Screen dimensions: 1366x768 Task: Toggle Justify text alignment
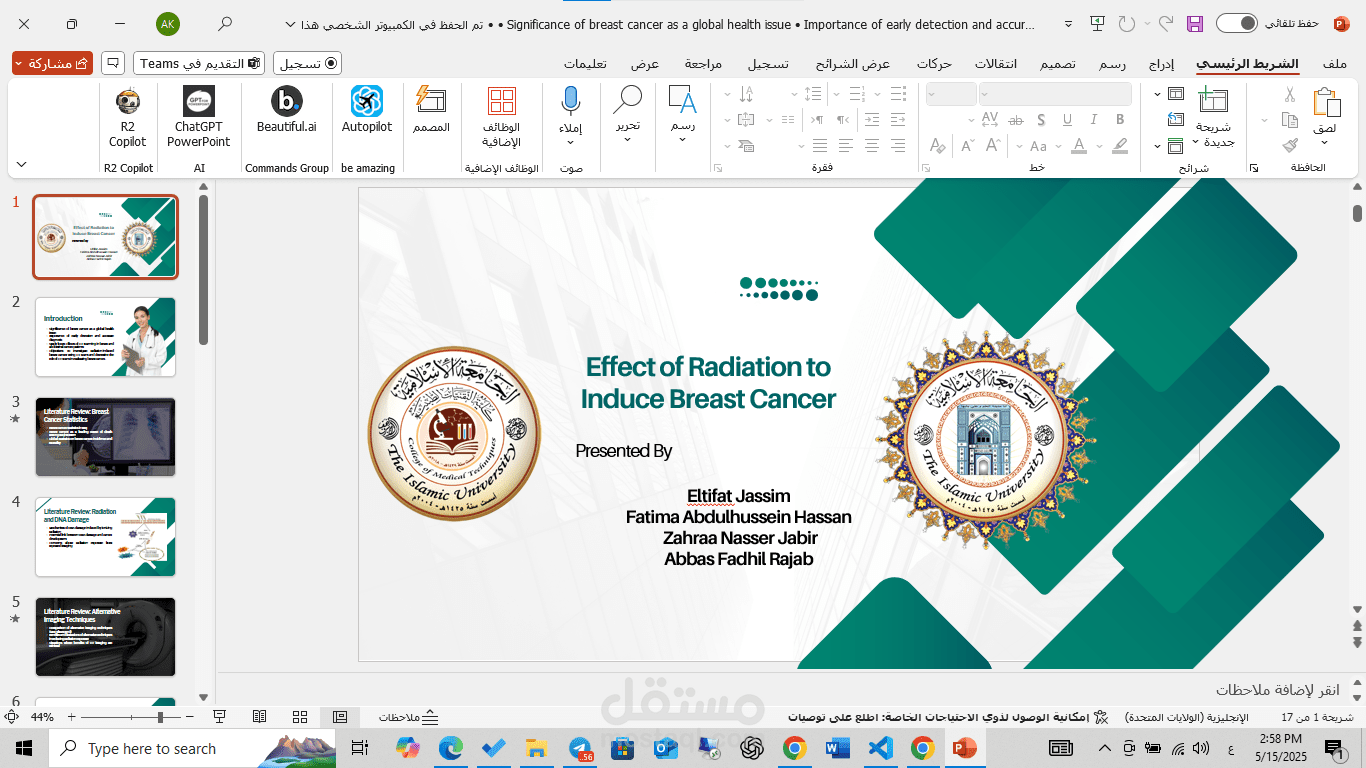[x=820, y=146]
